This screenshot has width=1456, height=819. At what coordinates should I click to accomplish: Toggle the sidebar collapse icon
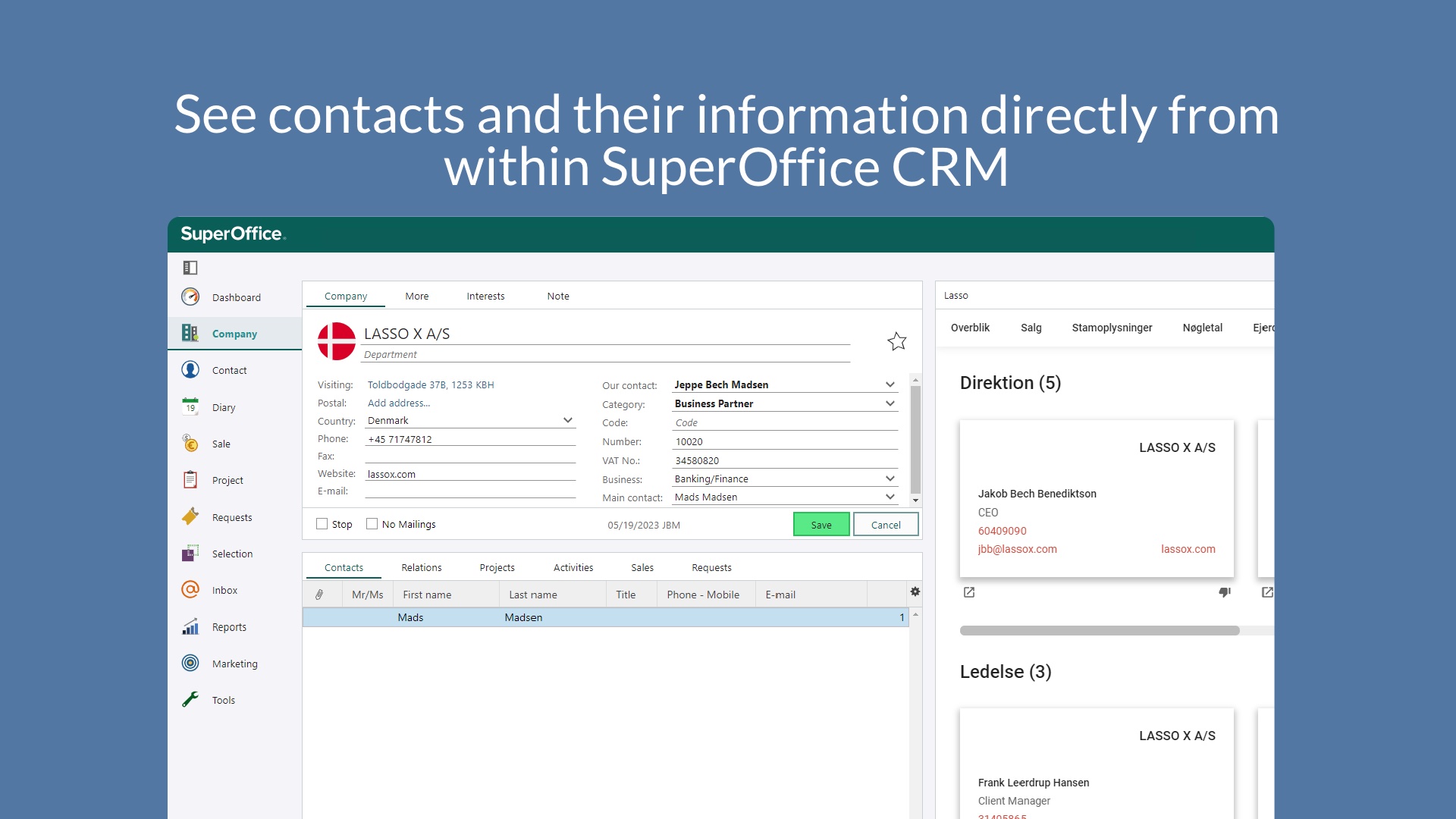tap(190, 268)
